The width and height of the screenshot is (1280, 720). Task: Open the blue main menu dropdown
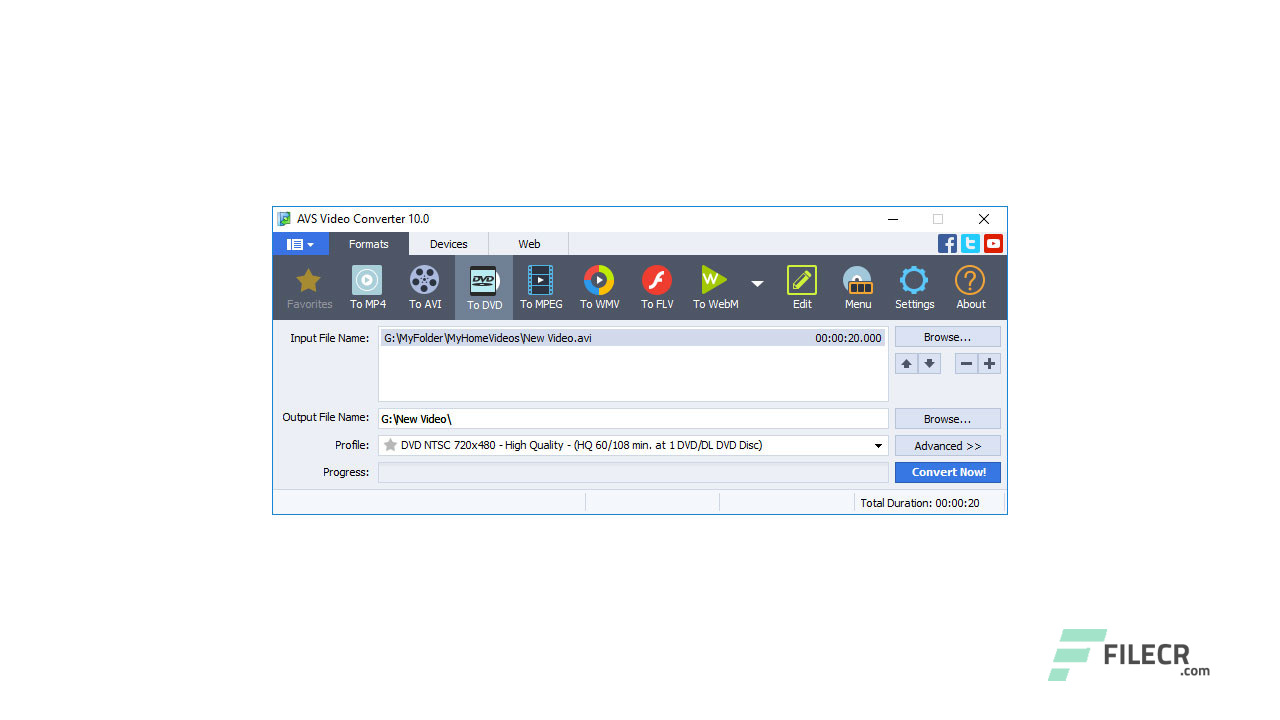pyautogui.click(x=300, y=244)
